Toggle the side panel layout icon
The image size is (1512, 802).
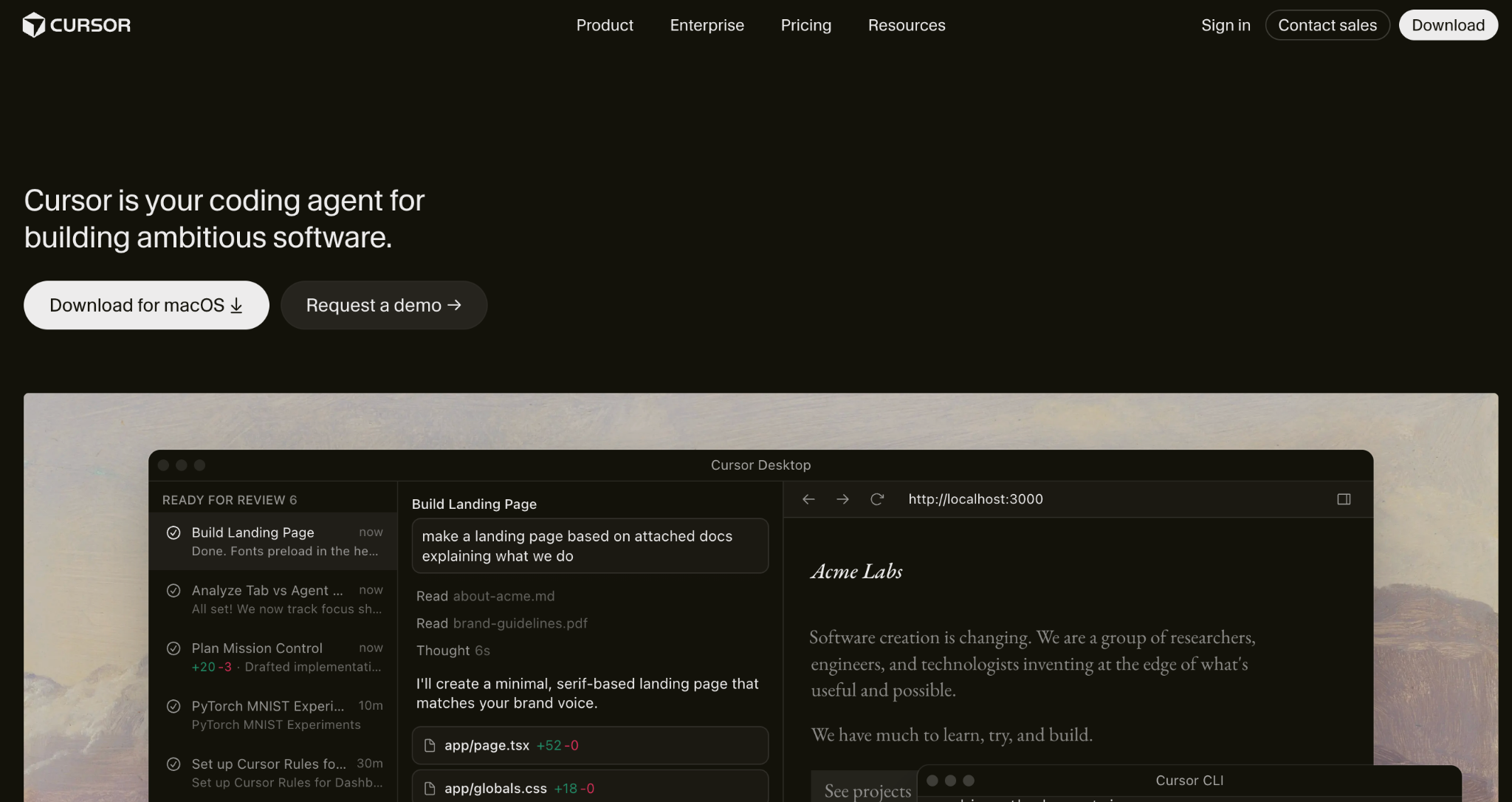[x=1344, y=499]
